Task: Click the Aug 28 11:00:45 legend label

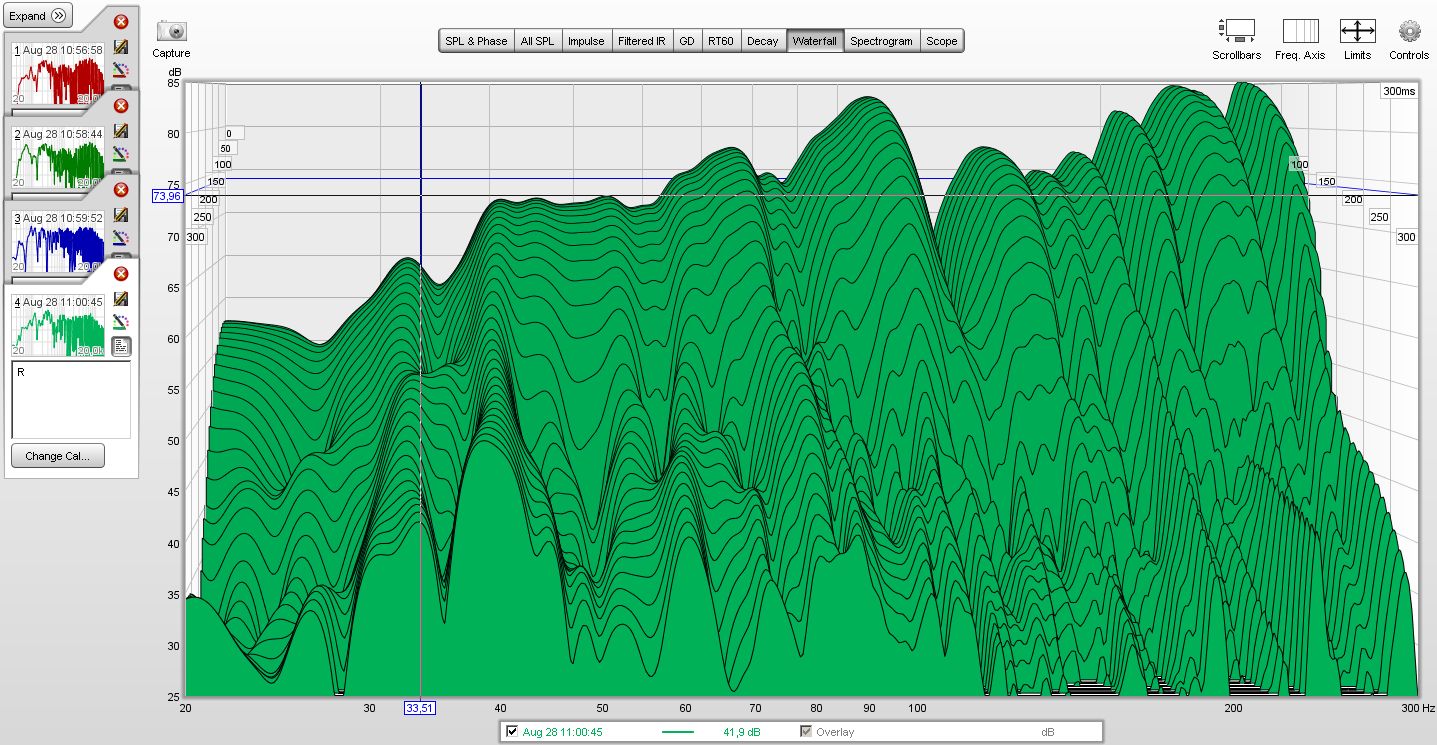Action: pyautogui.click(x=562, y=732)
